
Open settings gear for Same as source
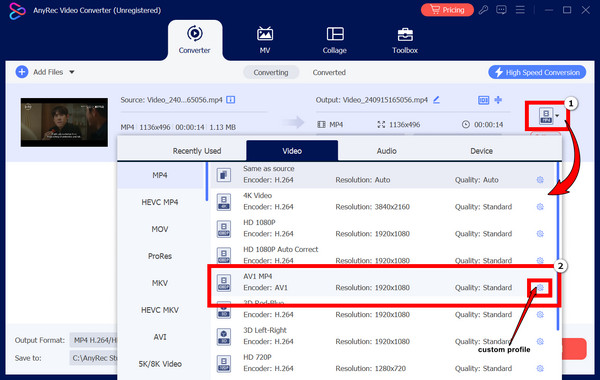540,180
